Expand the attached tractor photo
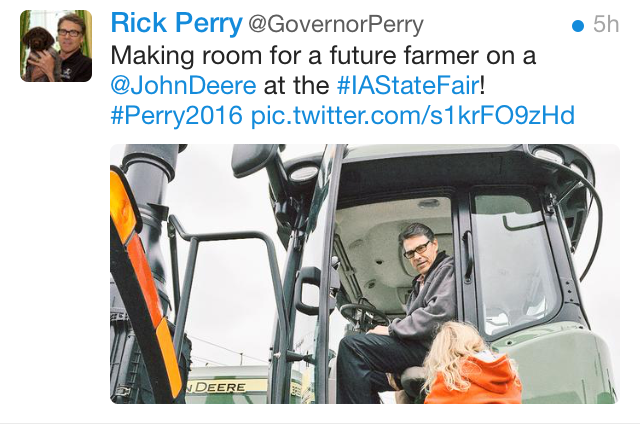The image size is (640, 428). click(365, 274)
